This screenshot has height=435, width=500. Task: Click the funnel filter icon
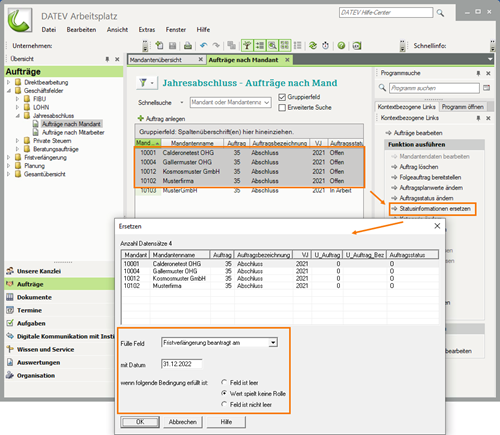[x=143, y=82]
